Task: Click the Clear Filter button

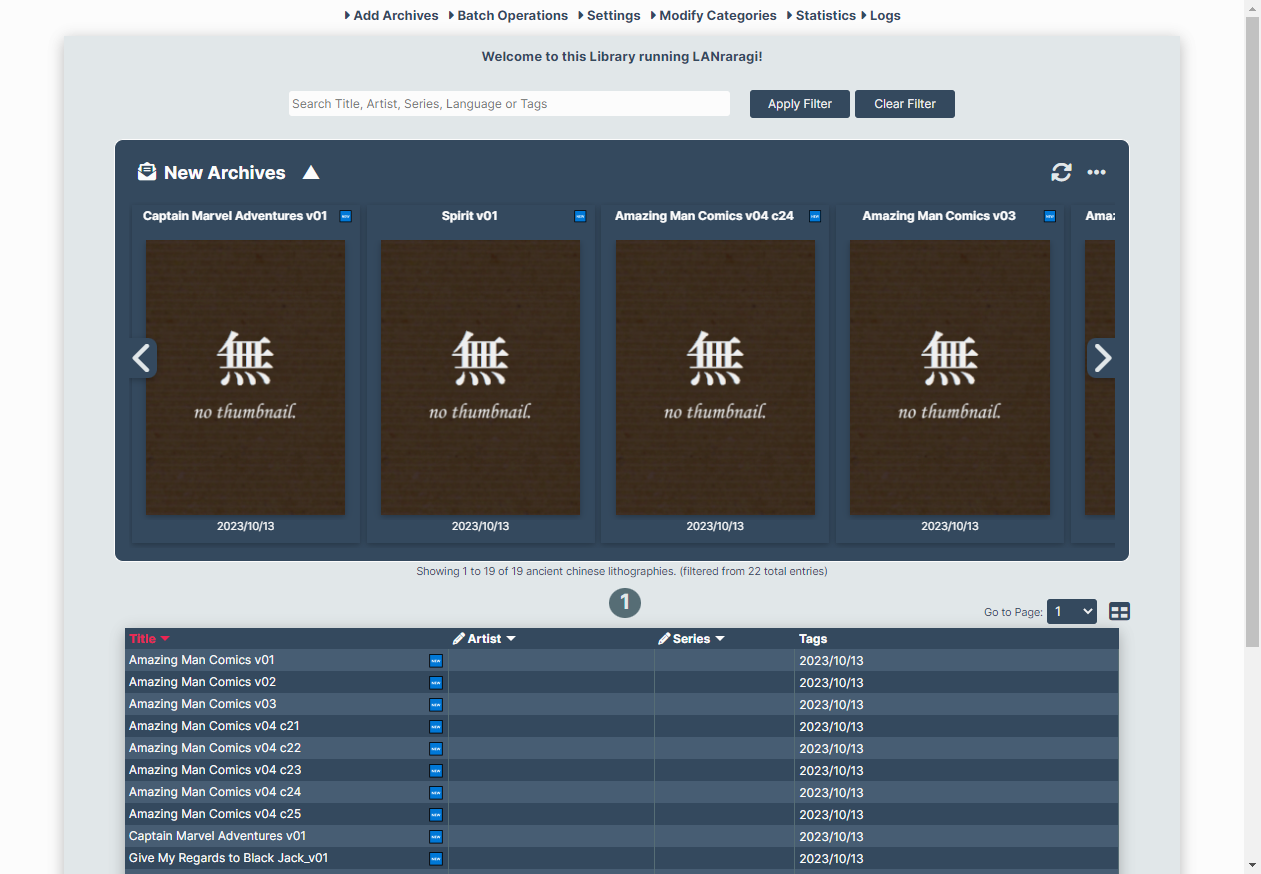Action: tap(905, 104)
